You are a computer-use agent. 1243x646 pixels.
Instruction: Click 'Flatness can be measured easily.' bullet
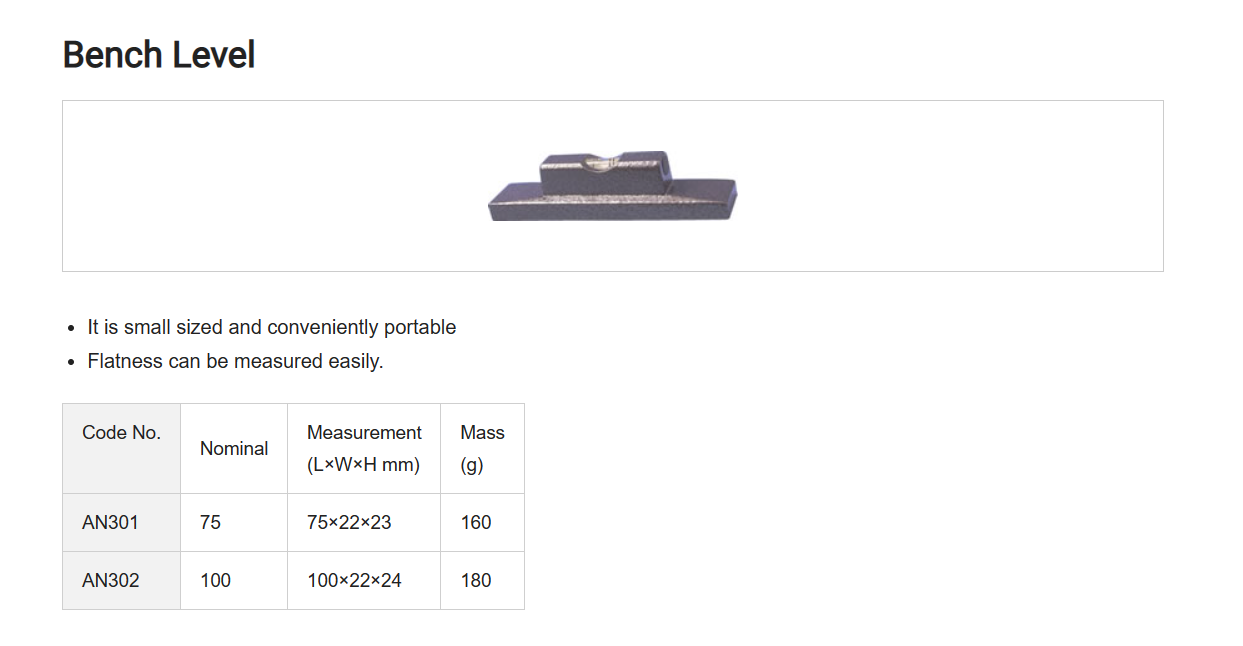click(x=236, y=361)
